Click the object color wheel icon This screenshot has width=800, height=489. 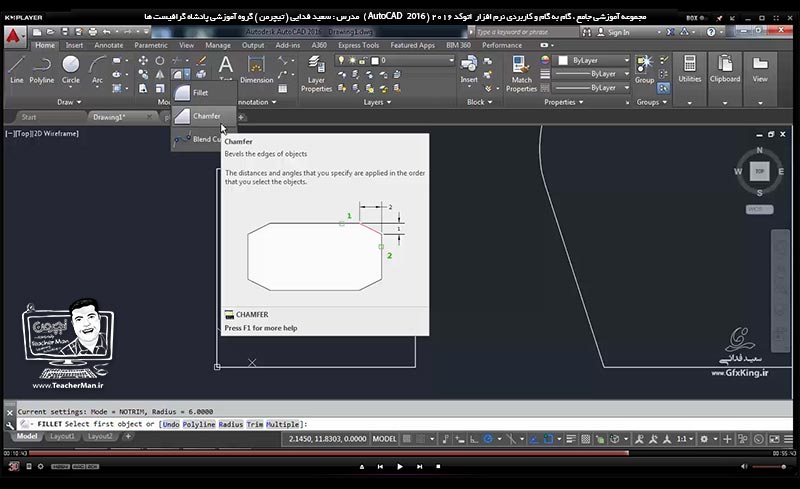[545, 60]
